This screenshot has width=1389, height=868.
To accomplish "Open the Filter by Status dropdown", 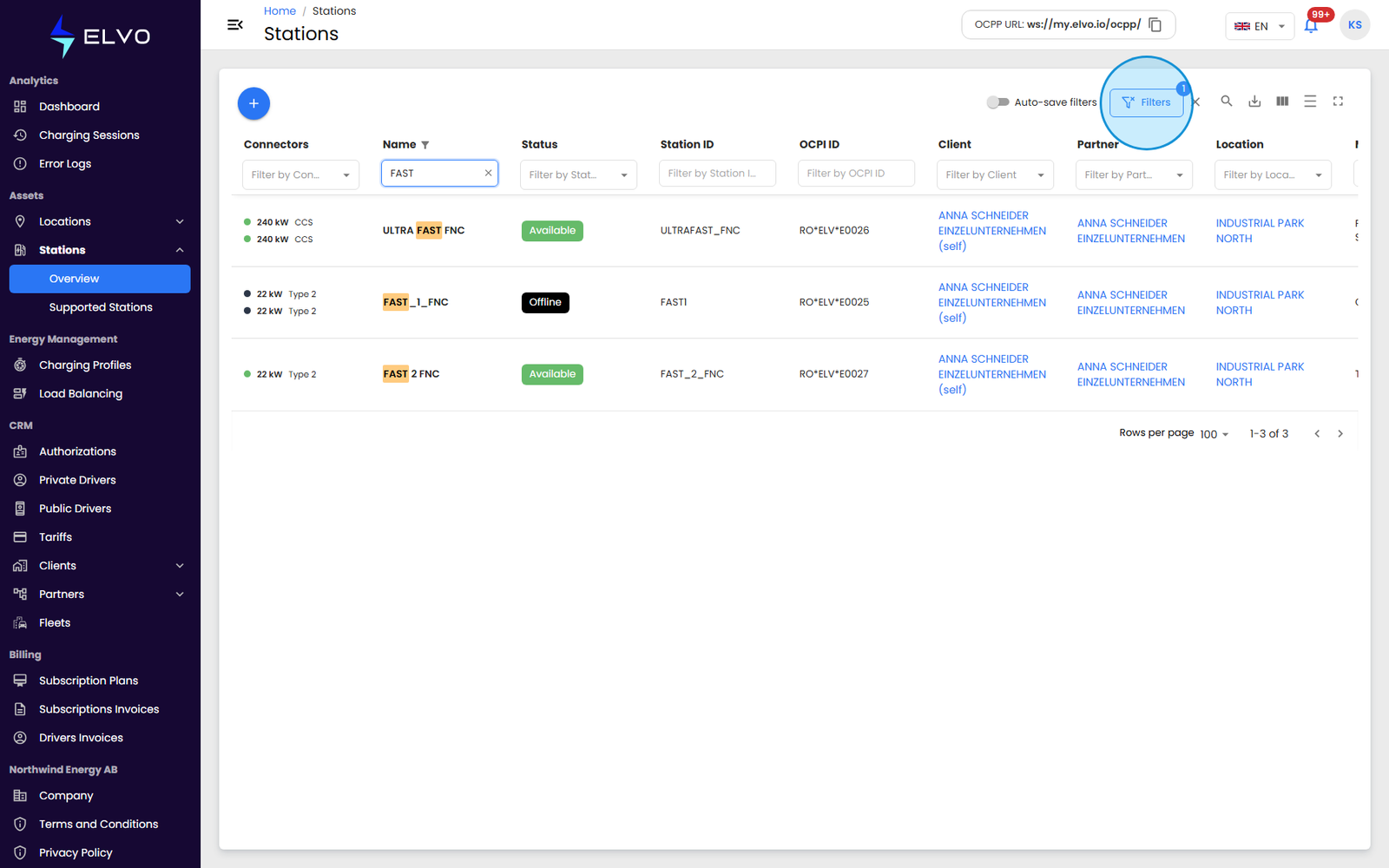I will tap(578, 174).
